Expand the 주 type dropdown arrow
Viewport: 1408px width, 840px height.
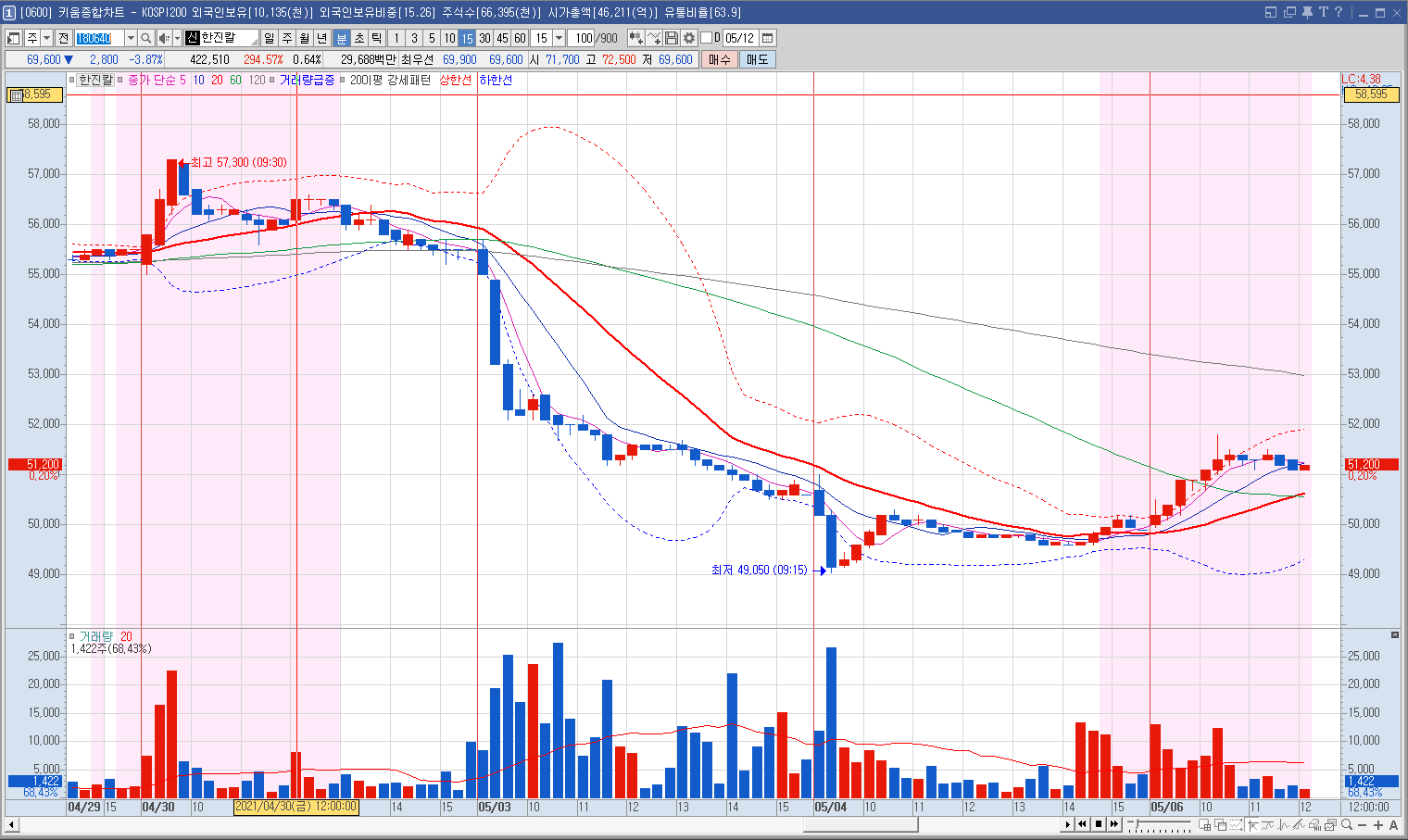(46, 38)
